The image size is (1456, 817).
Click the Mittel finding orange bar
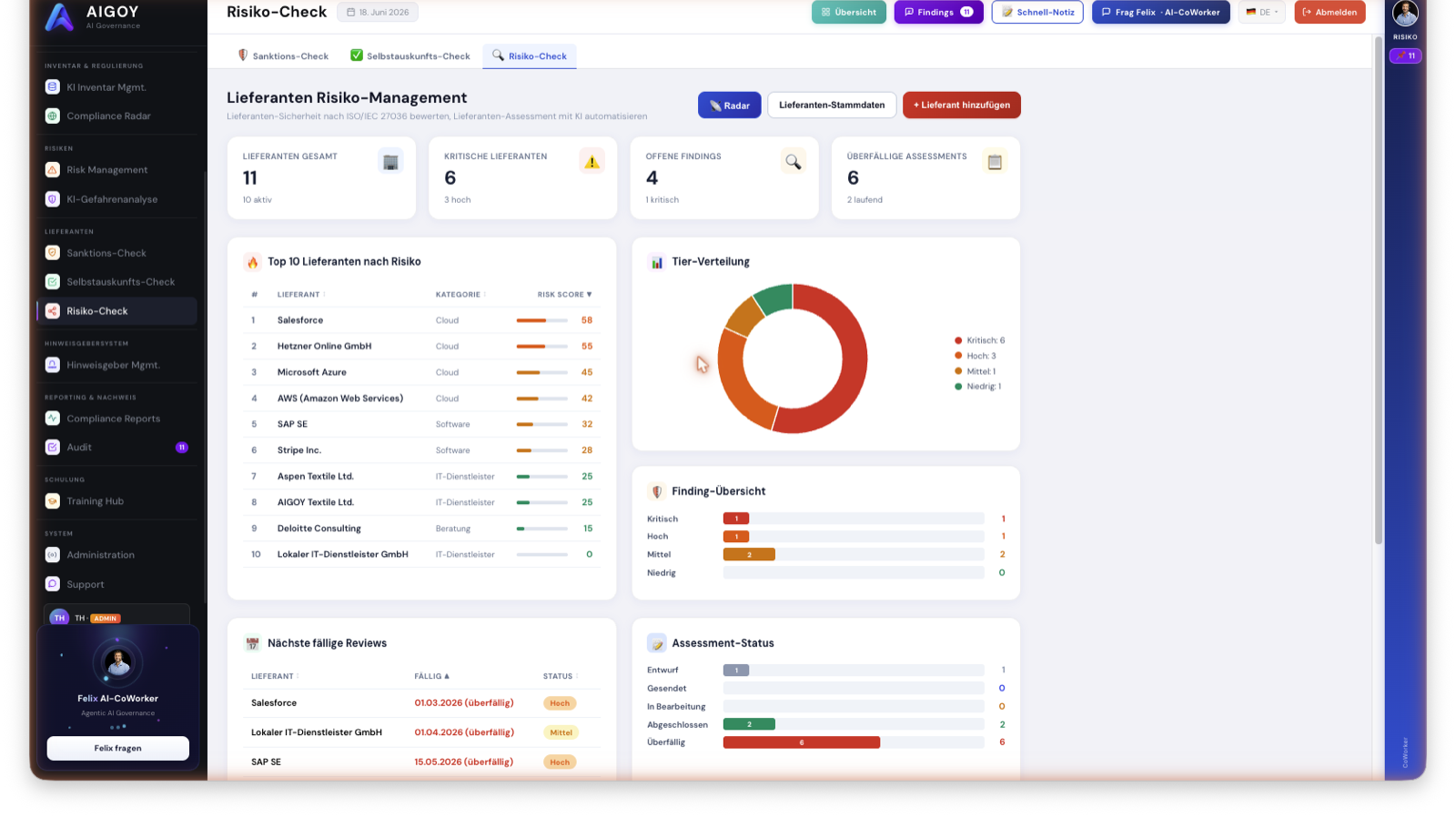pyautogui.click(x=749, y=555)
